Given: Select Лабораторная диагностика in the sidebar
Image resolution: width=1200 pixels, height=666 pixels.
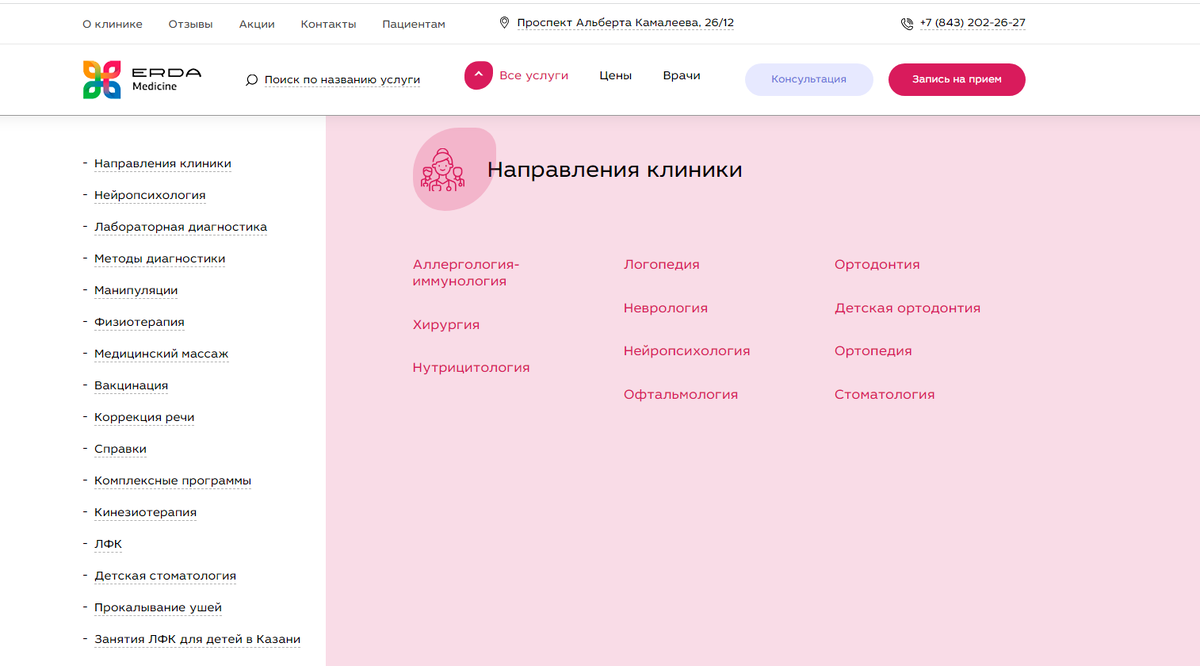Looking at the screenshot, I should (x=181, y=227).
